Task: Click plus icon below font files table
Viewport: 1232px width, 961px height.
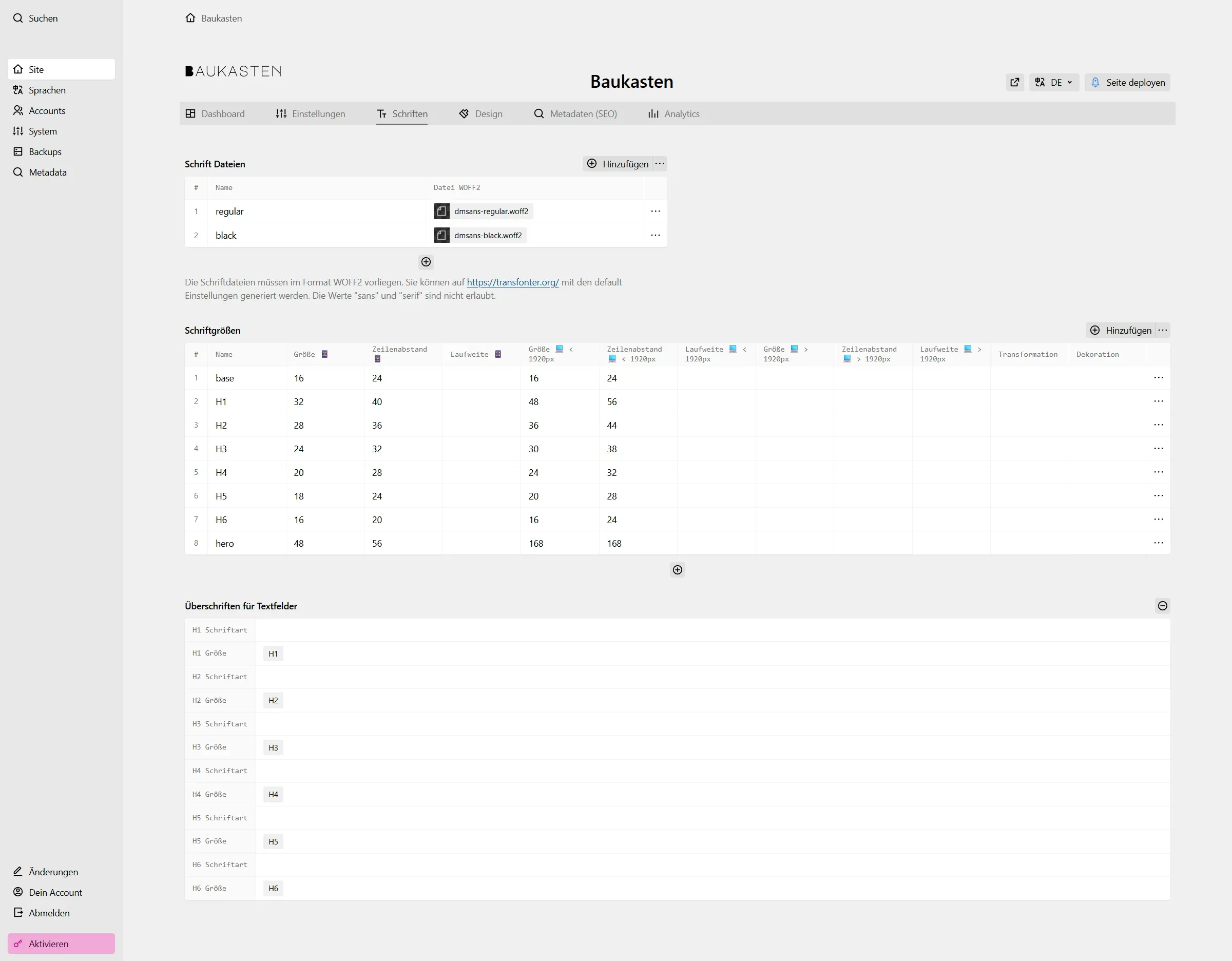Action: (x=426, y=262)
